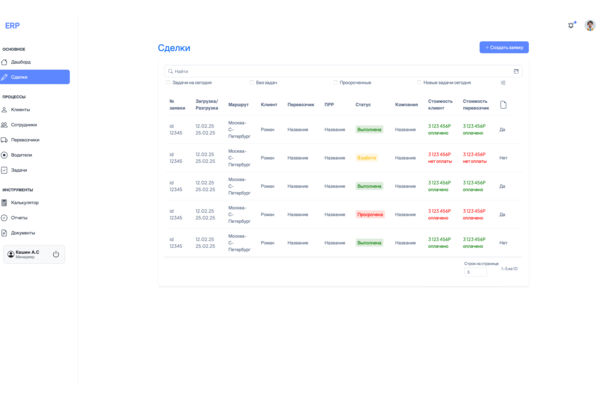Open the Сделки sidebar item
Viewport: 600px width, 400px height.
[x=35, y=77]
